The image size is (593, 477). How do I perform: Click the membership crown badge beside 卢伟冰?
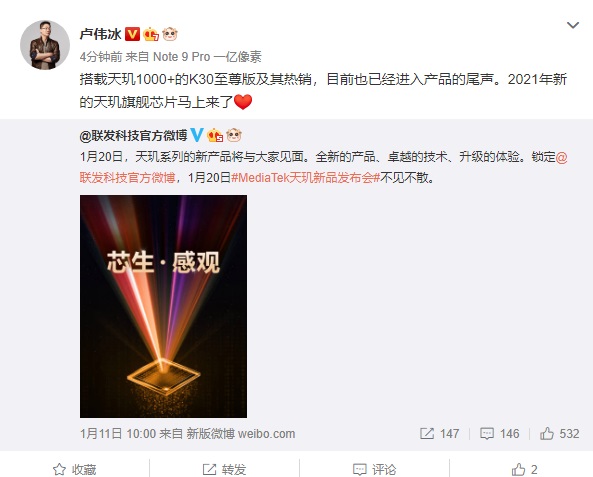[151, 34]
